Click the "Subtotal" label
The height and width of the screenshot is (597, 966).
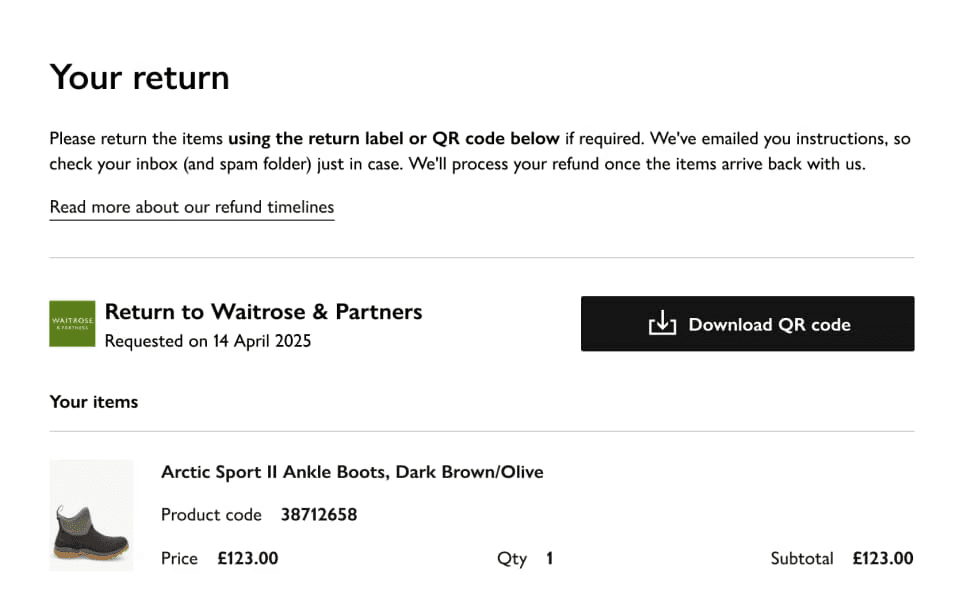[x=801, y=558]
